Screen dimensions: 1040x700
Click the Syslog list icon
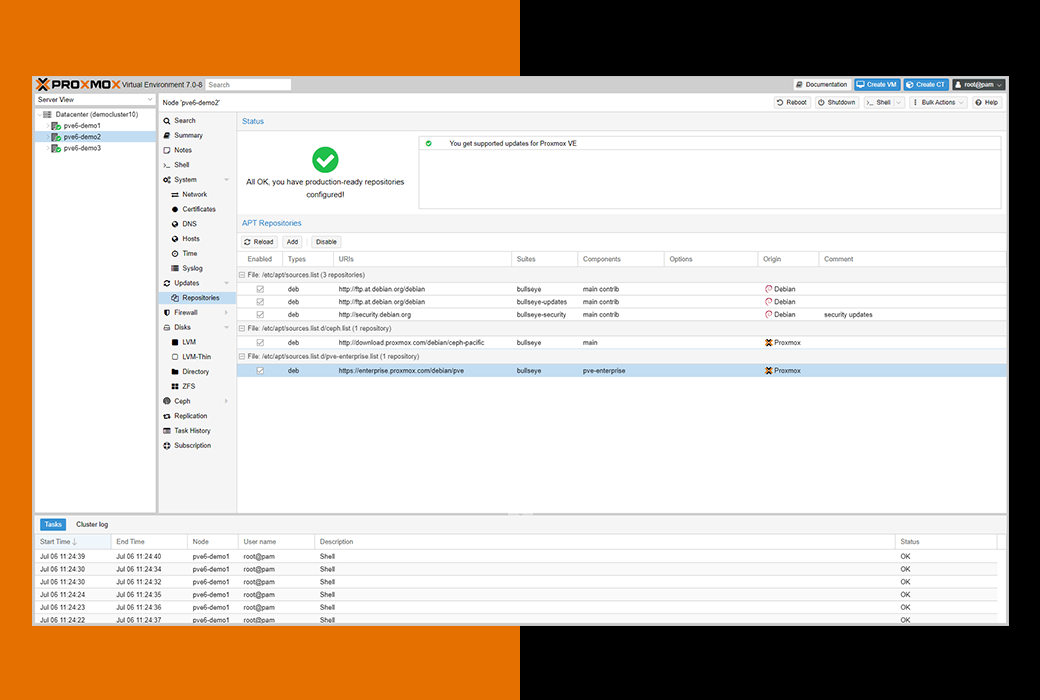[x=175, y=268]
